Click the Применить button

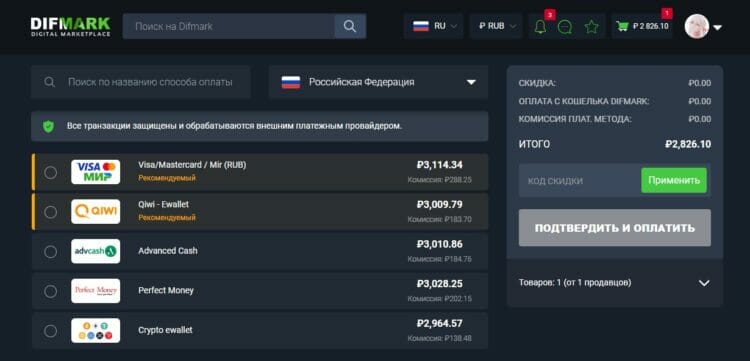pyautogui.click(x=673, y=181)
